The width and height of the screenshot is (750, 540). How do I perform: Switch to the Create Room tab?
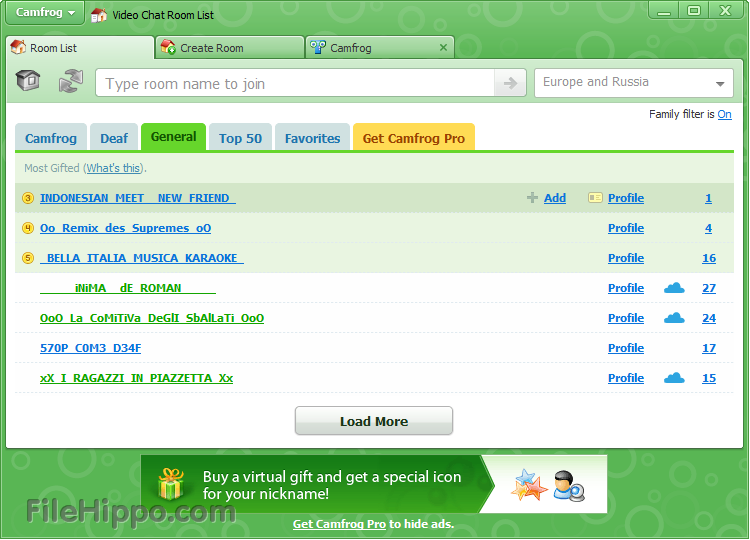[211, 48]
